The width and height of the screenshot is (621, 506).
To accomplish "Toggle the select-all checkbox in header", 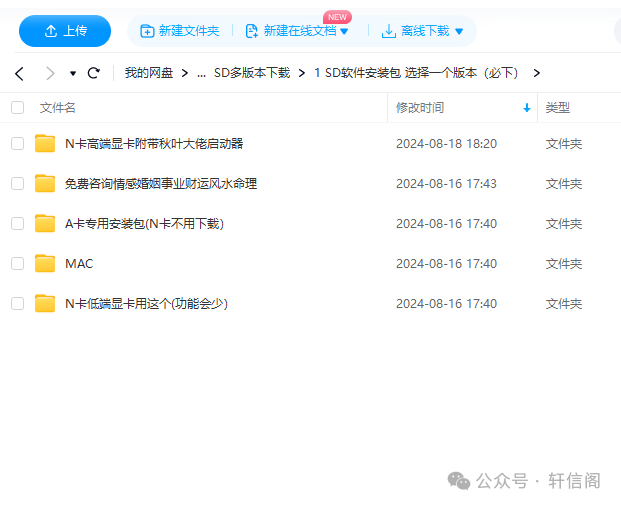I will click(17, 108).
